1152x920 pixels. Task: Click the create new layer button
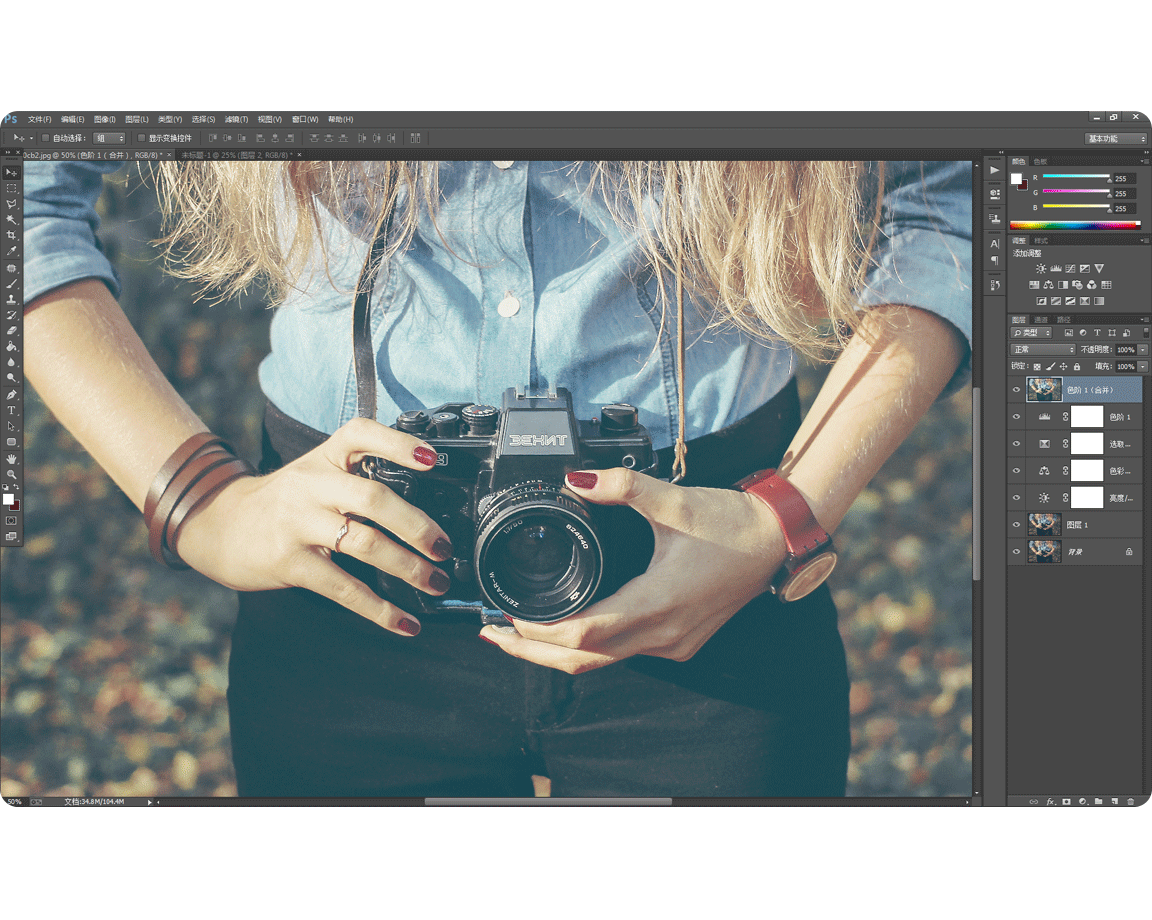1115,802
